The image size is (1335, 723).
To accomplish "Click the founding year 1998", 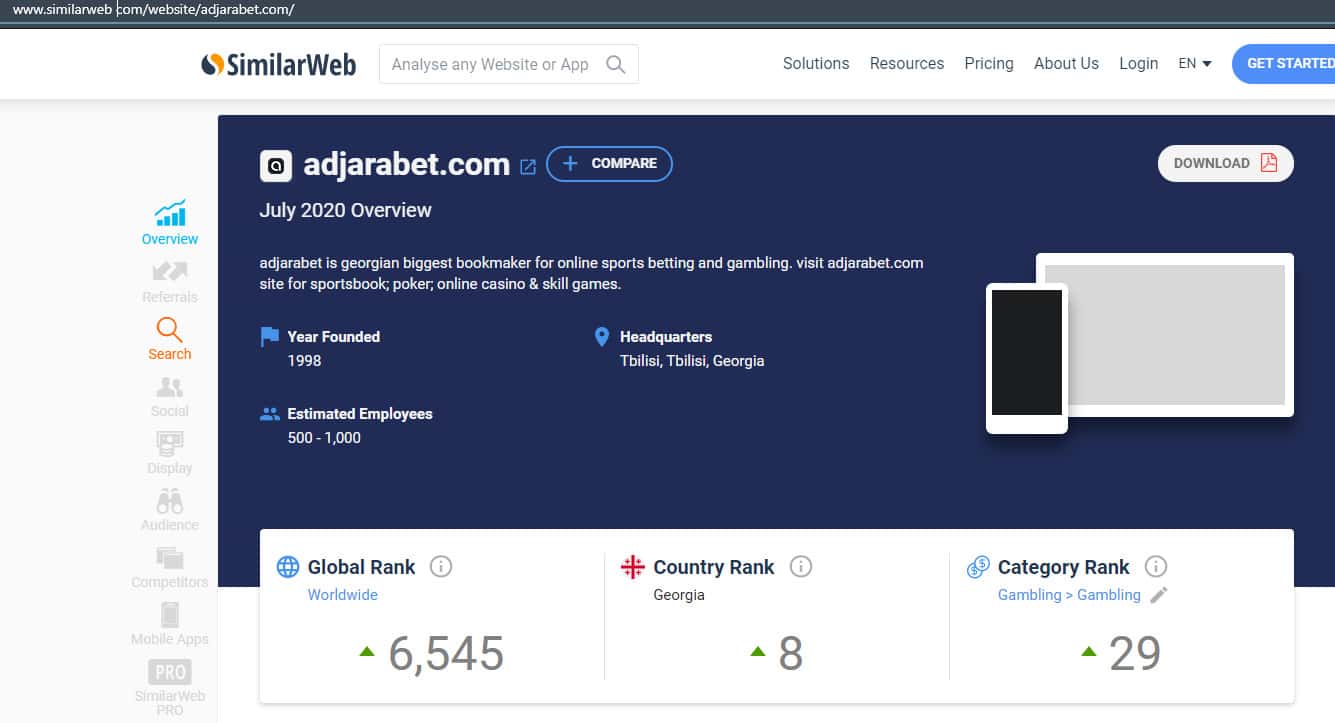I will [x=304, y=361].
